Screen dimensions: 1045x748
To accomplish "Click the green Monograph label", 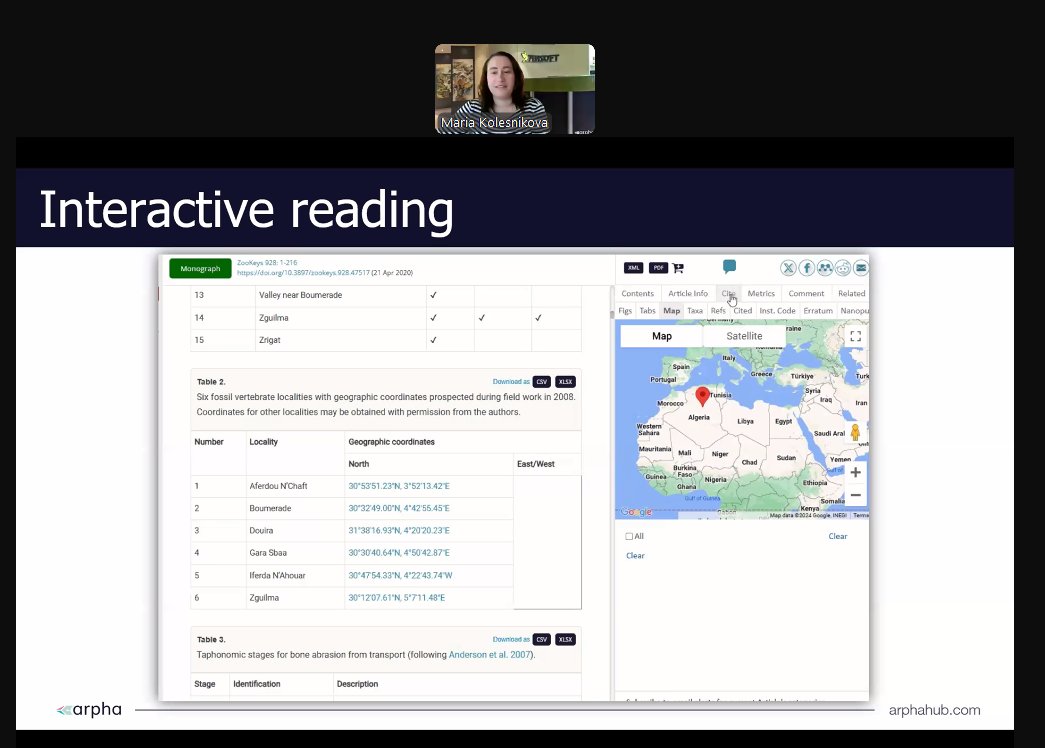I will click(200, 269).
